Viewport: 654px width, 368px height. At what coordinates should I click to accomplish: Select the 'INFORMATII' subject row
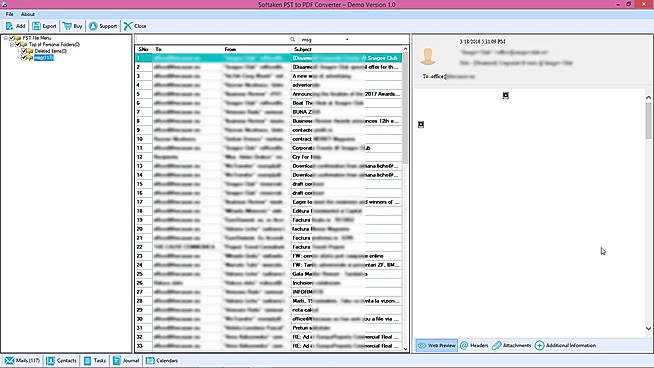pos(269,292)
